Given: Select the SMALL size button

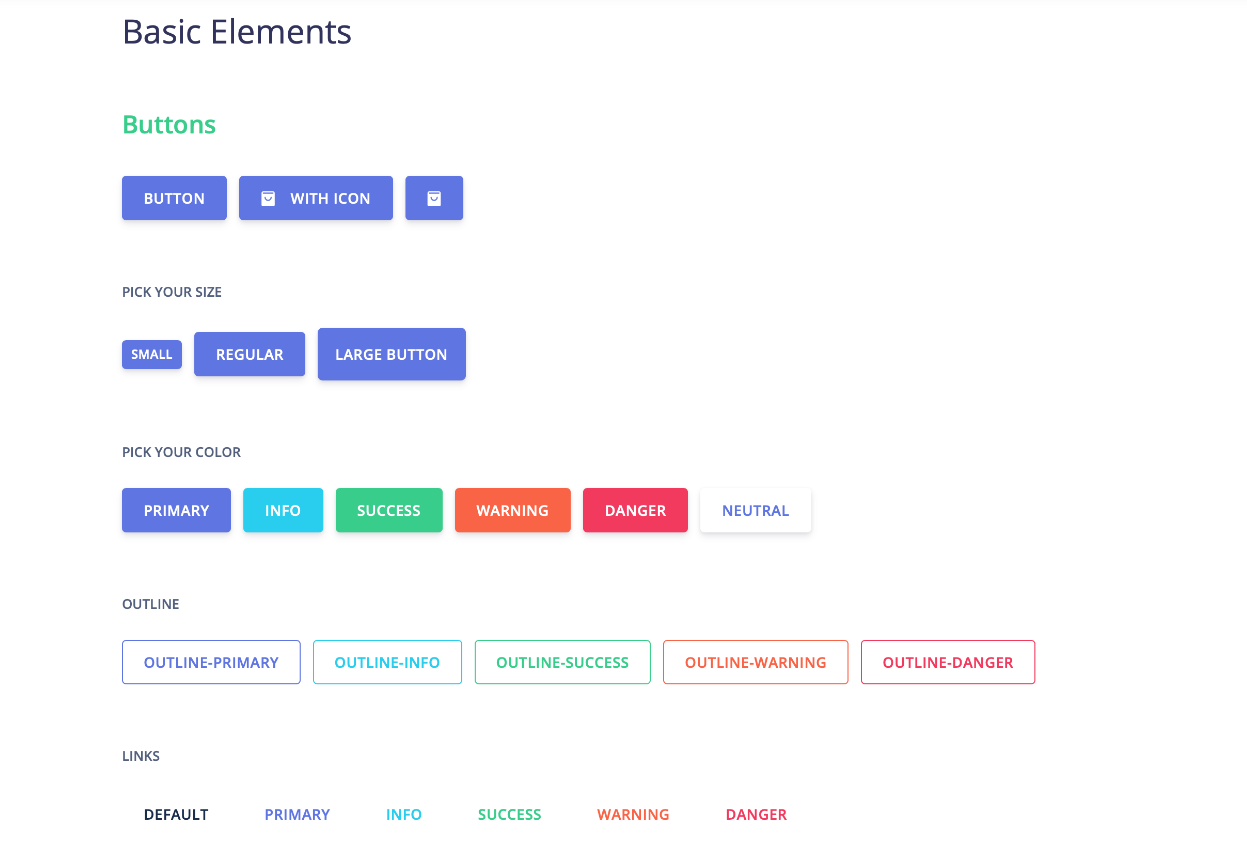Looking at the screenshot, I should (x=152, y=354).
